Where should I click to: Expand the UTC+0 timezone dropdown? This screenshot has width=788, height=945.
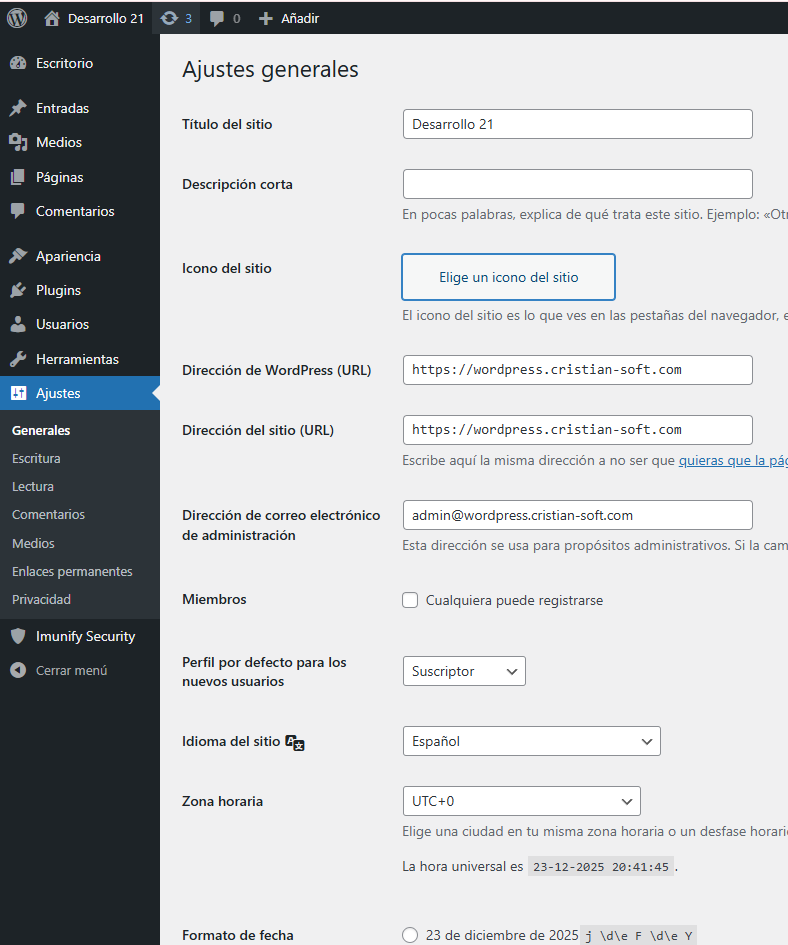(x=521, y=801)
